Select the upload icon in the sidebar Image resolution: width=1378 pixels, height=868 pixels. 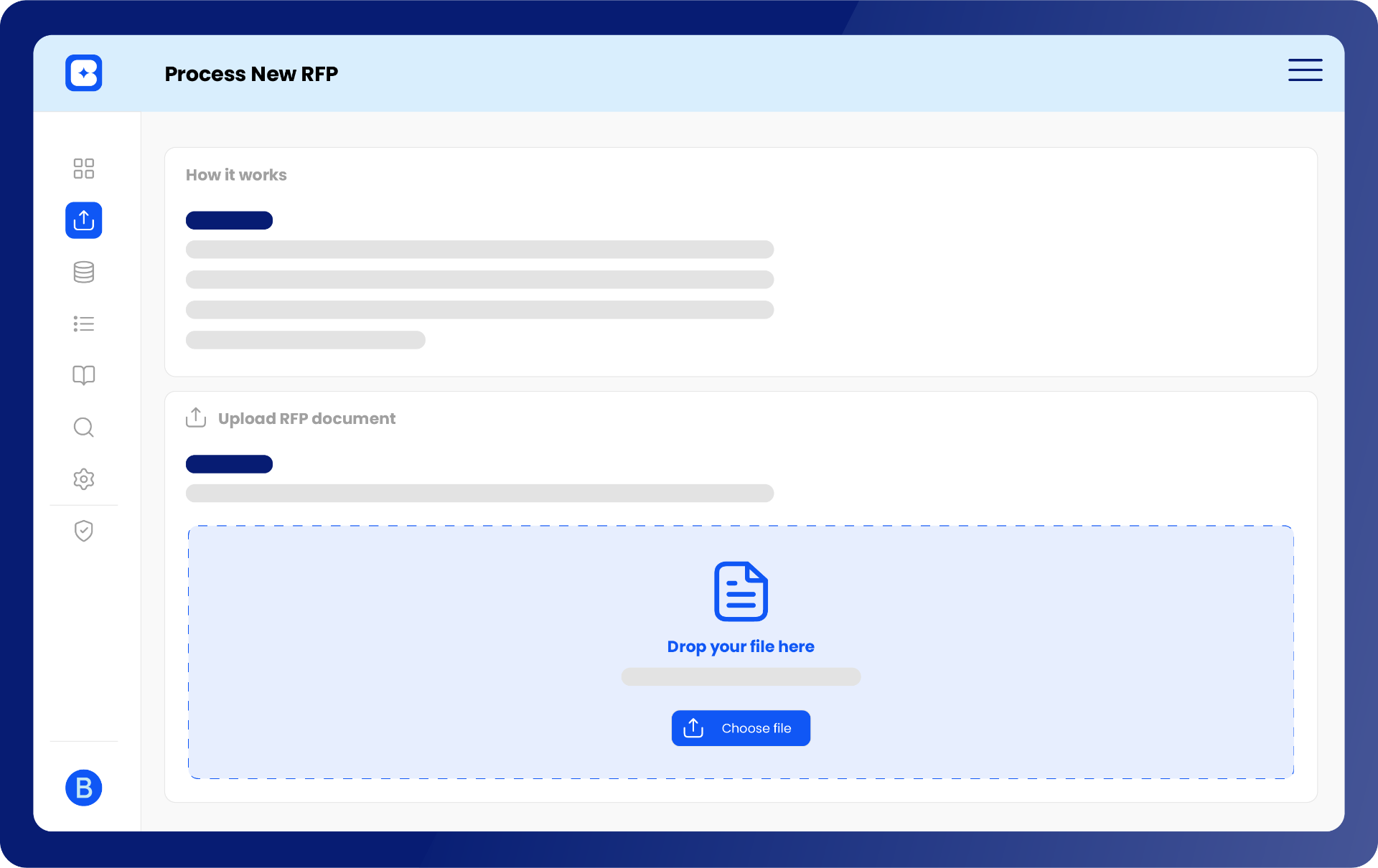pyautogui.click(x=83, y=220)
